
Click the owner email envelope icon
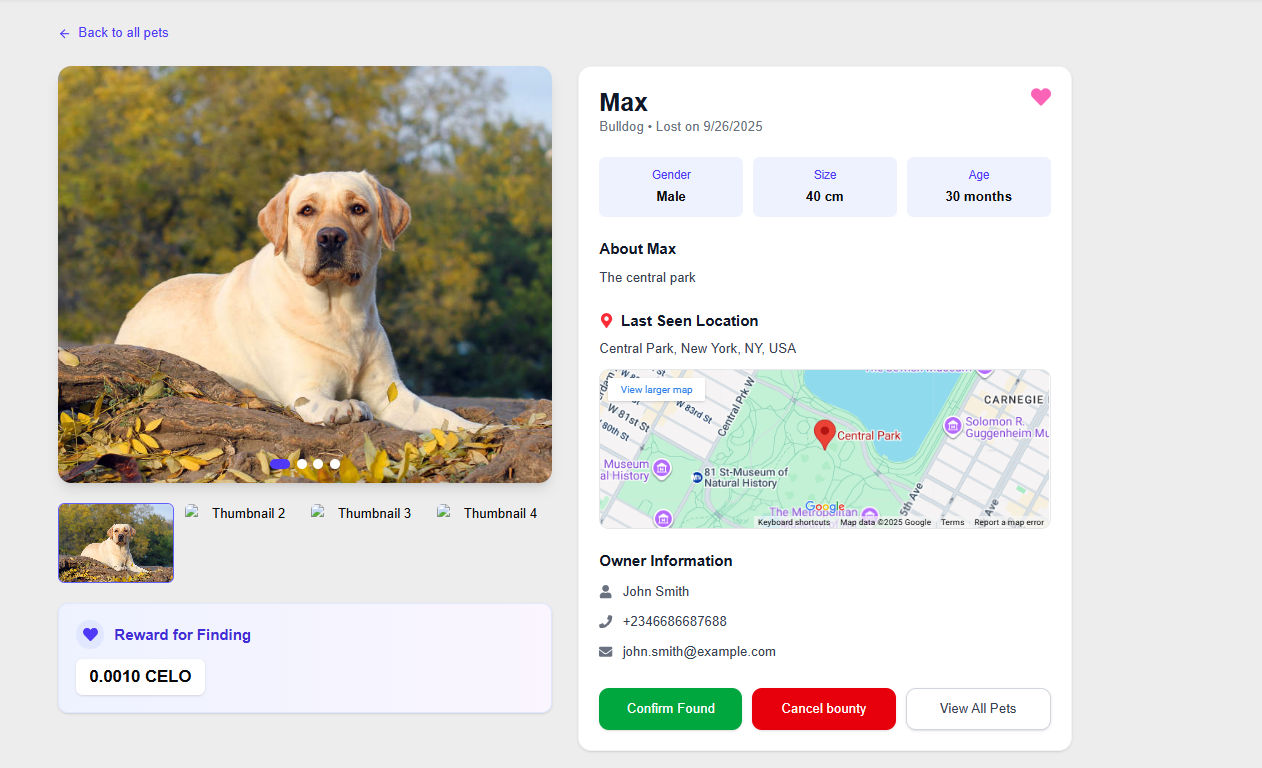coord(605,651)
